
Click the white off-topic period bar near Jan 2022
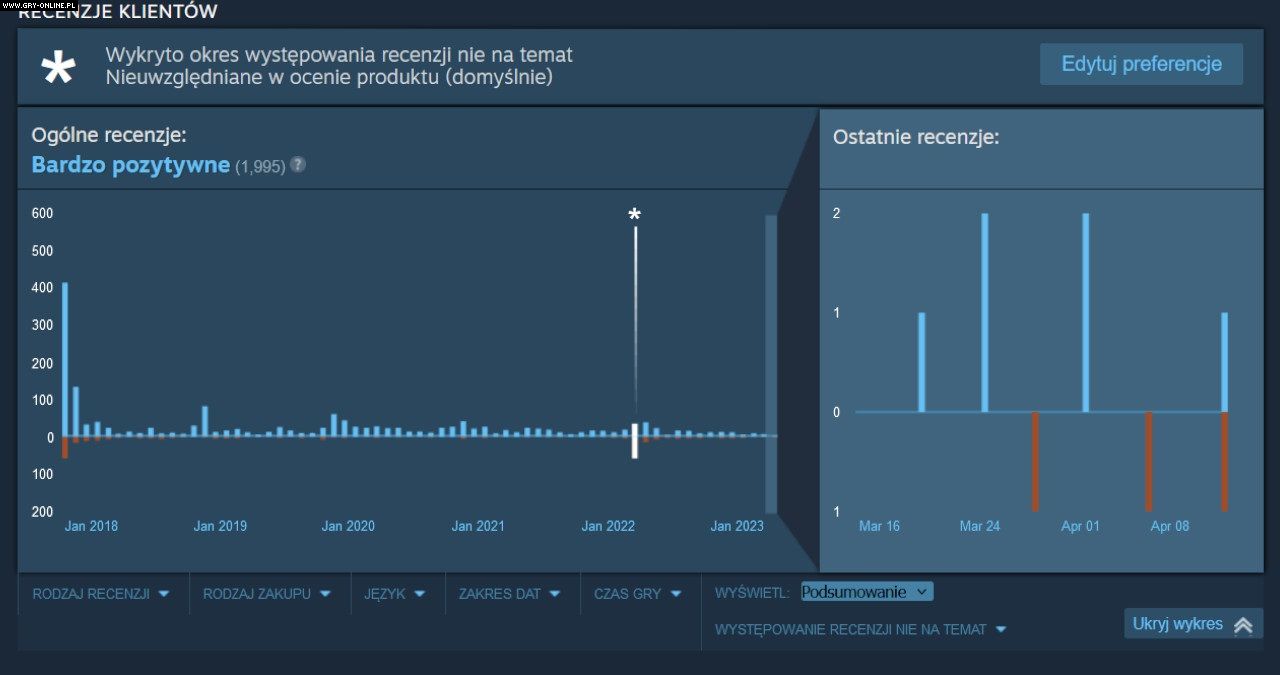(x=634, y=440)
